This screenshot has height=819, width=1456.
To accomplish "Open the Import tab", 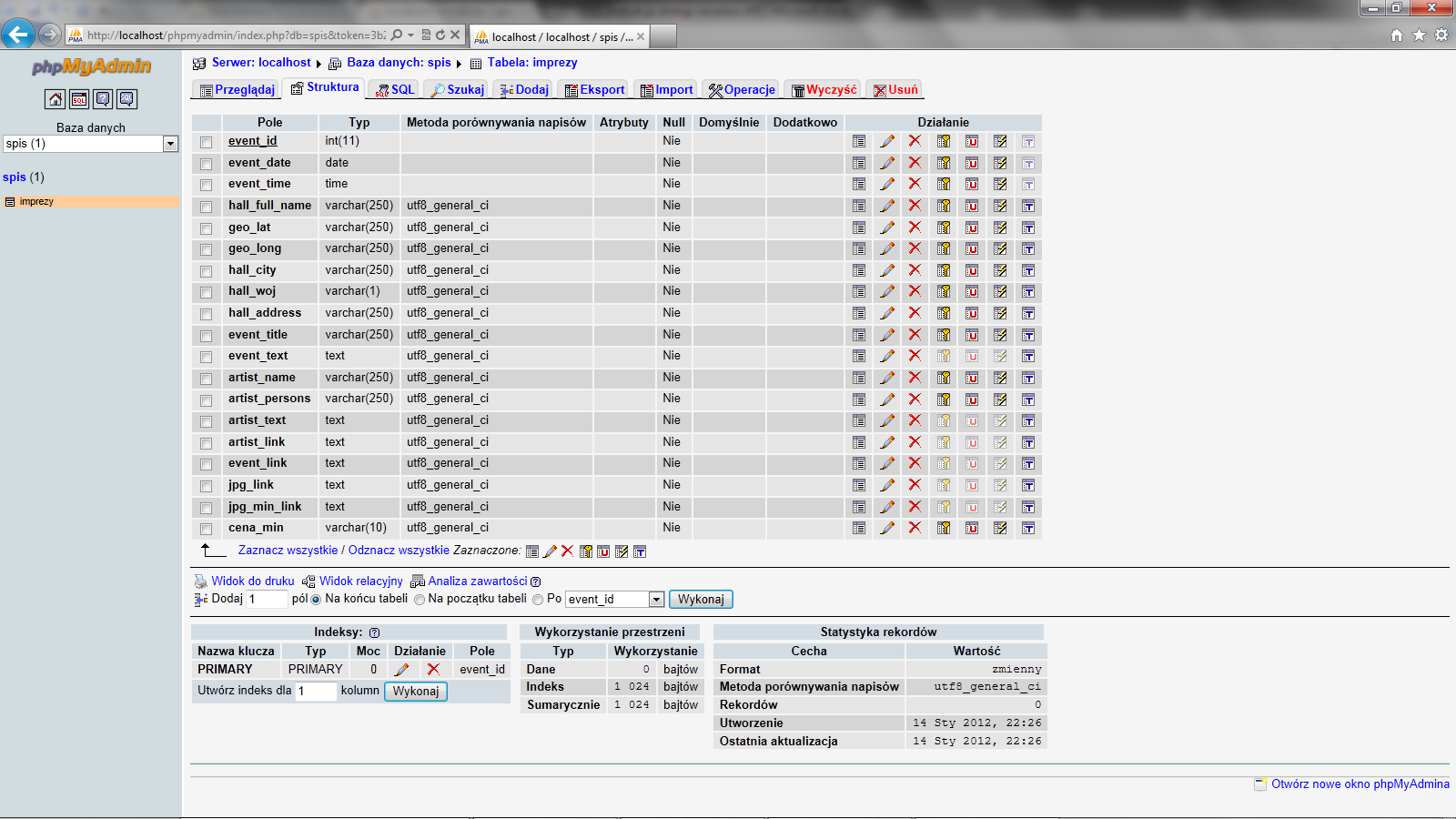I will (x=666, y=90).
